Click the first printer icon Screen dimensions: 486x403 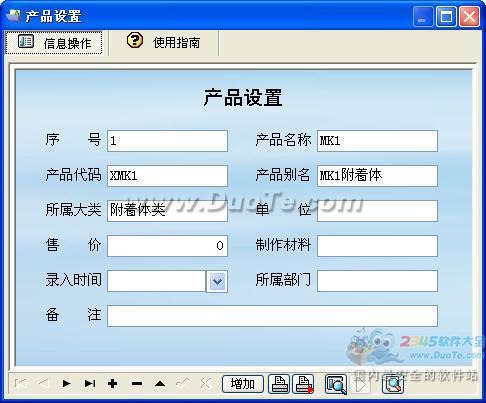279,384
